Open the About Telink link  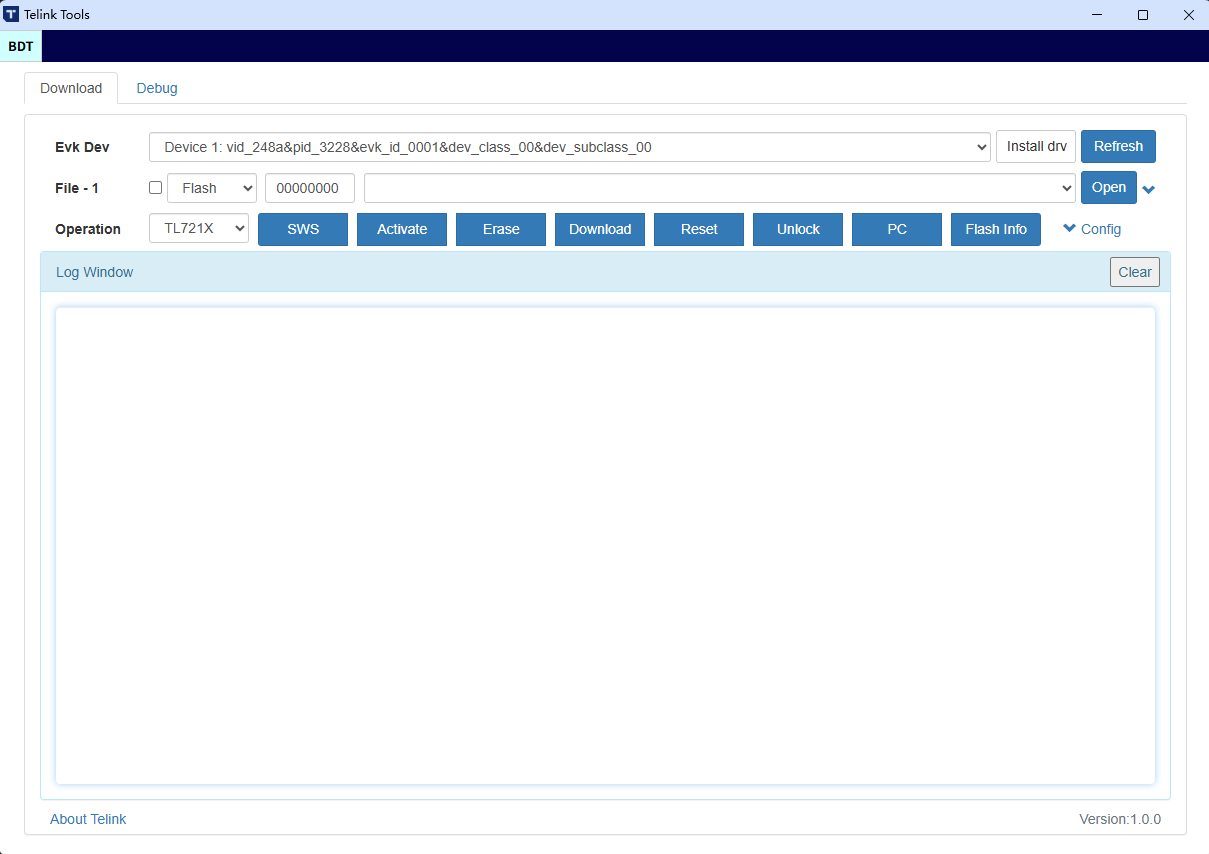click(88, 819)
